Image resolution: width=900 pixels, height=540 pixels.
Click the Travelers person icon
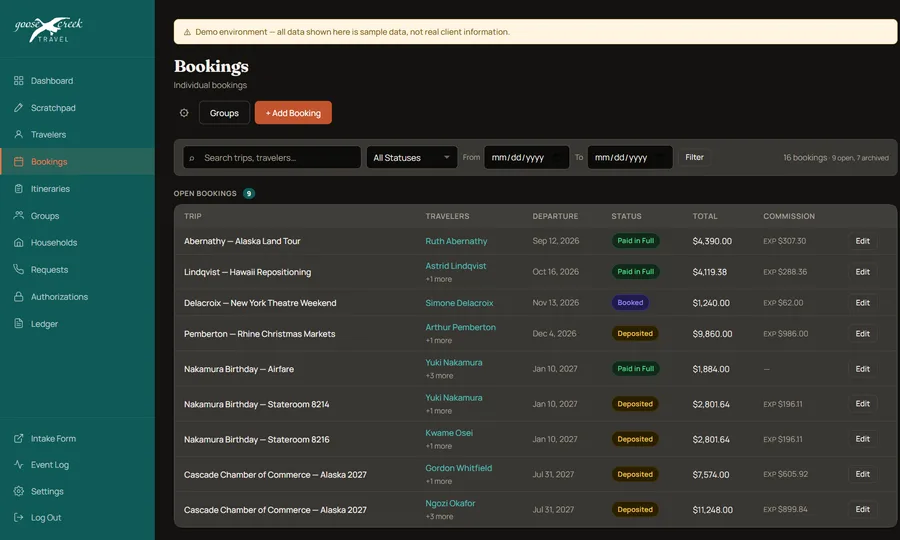[19, 134]
